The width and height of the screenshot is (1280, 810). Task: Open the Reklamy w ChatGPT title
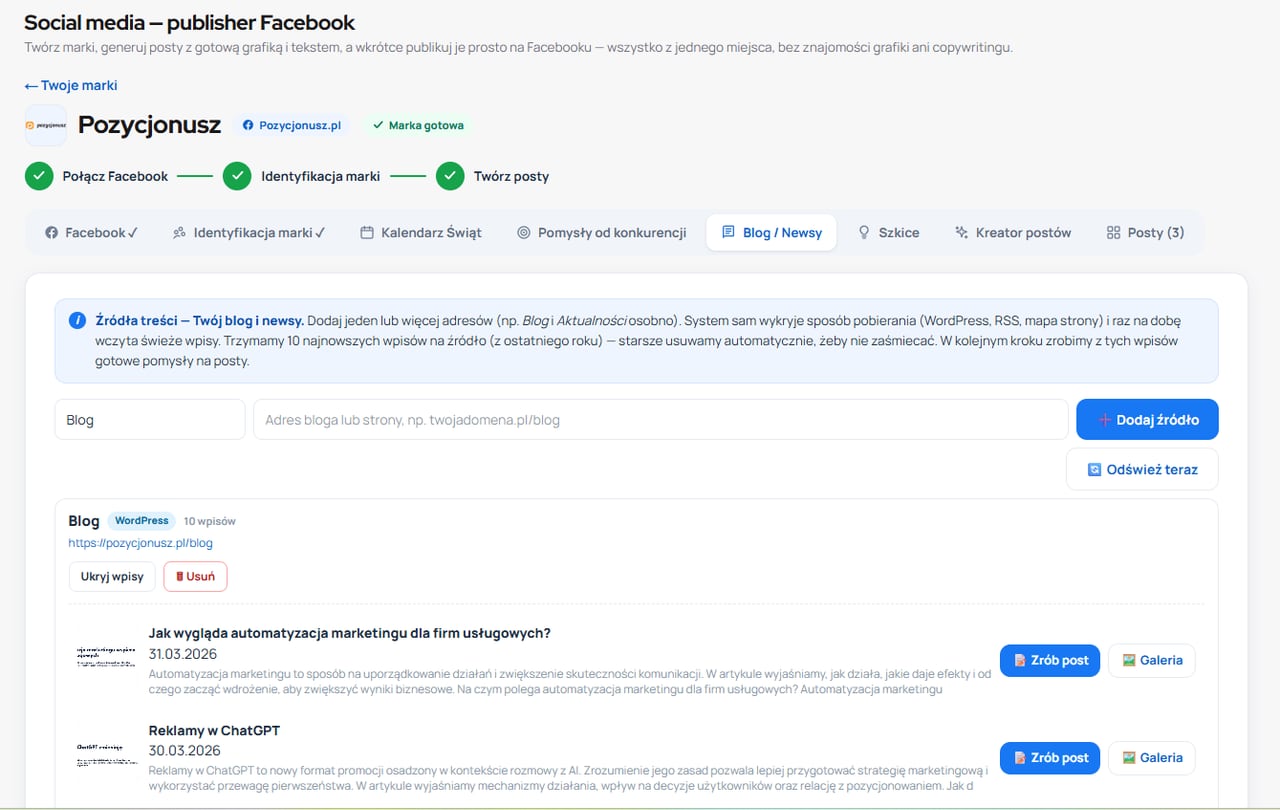click(214, 730)
